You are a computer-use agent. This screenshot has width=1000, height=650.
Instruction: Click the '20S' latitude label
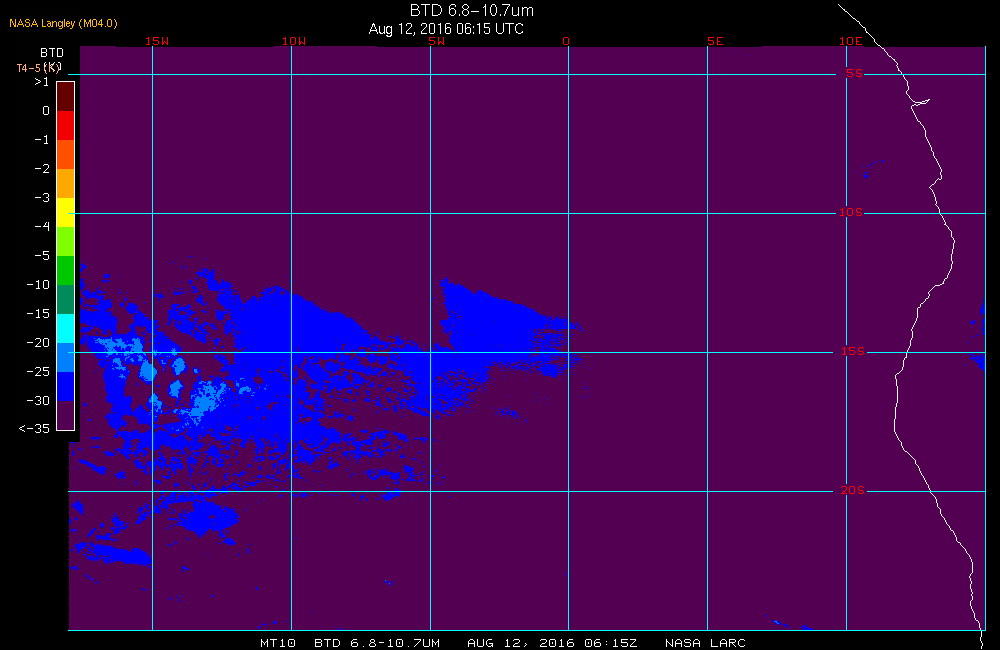[x=853, y=491]
